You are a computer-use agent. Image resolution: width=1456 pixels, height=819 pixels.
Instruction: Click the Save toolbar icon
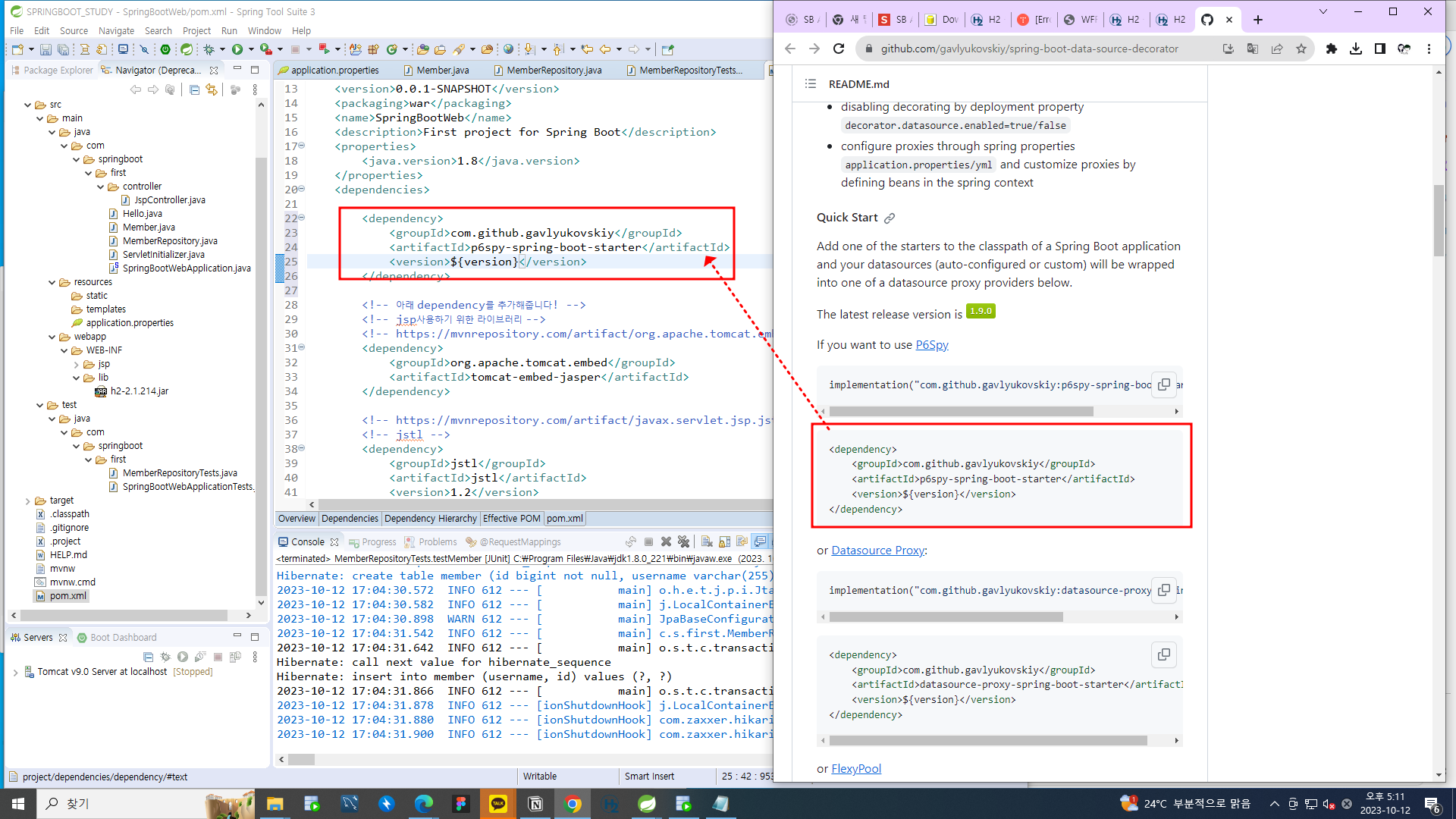(x=45, y=49)
